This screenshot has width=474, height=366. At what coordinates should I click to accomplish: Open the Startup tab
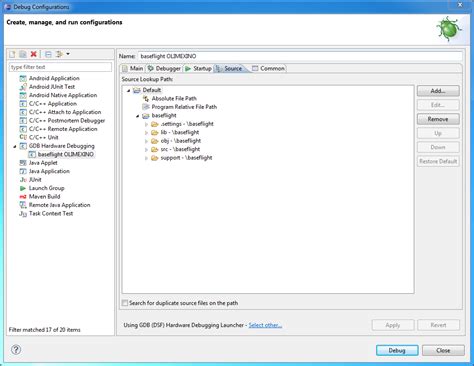(199, 68)
